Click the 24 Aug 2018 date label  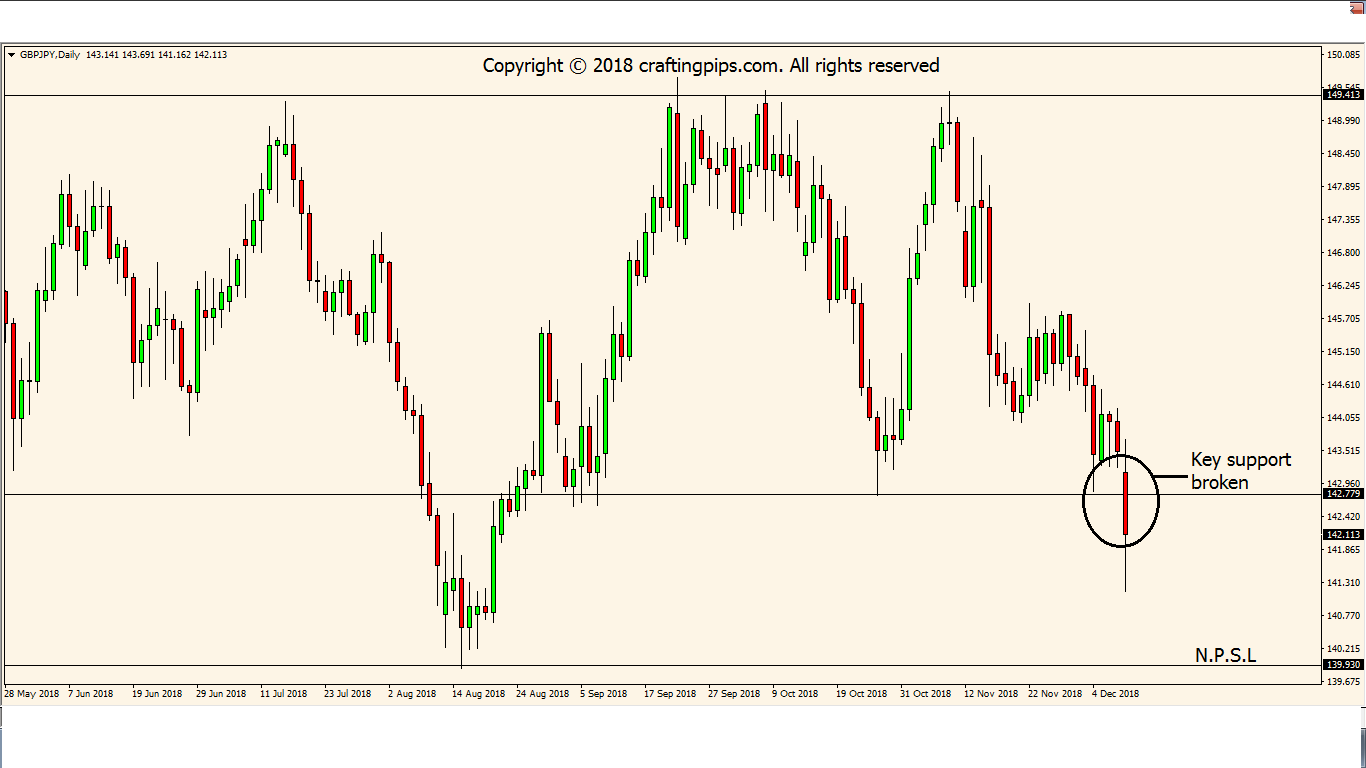click(542, 693)
